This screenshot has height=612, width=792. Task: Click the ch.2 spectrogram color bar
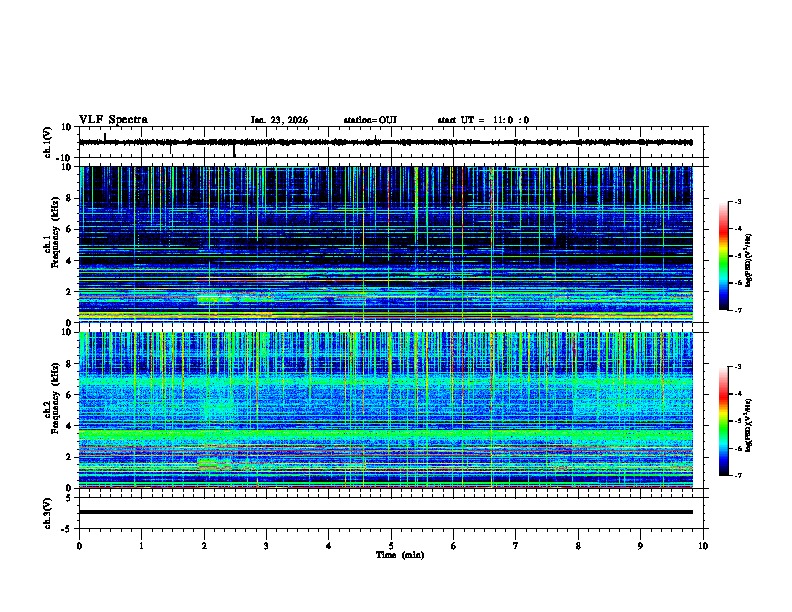pyautogui.click(x=723, y=421)
